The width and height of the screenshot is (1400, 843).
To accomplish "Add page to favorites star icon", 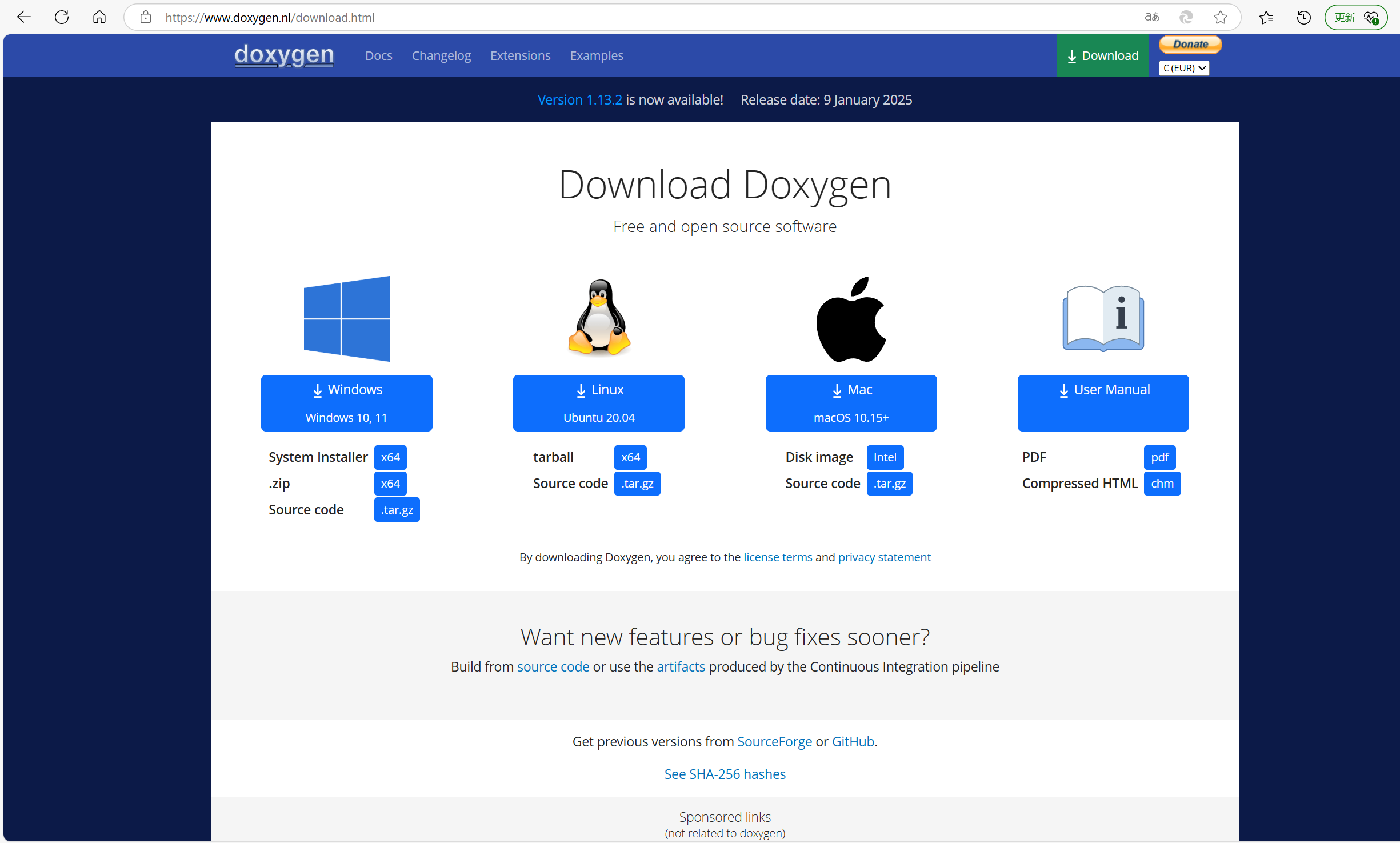I will click(1221, 17).
